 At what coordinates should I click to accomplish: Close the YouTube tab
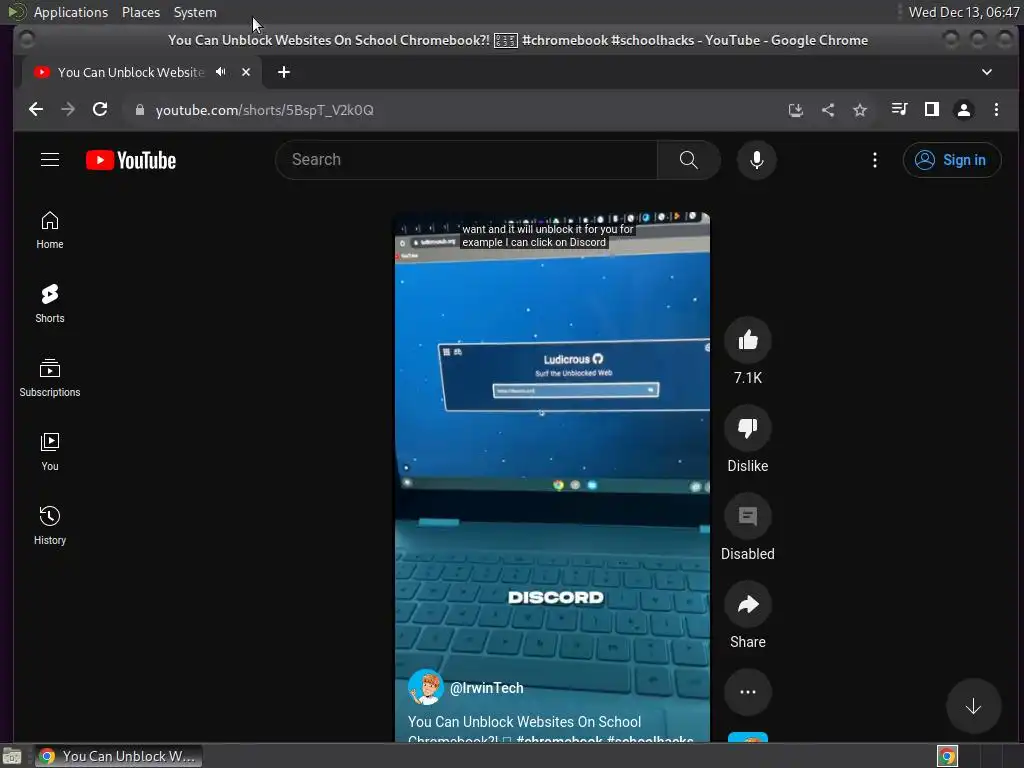point(246,72)
